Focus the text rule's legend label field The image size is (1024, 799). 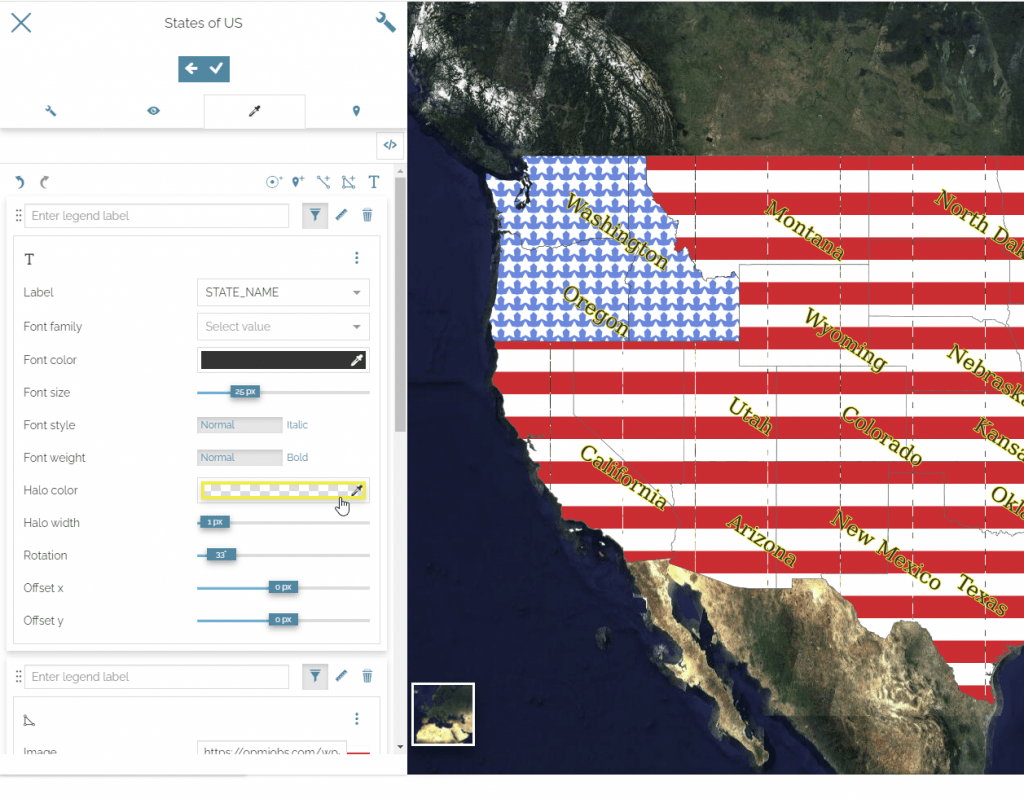pos(157,216)
